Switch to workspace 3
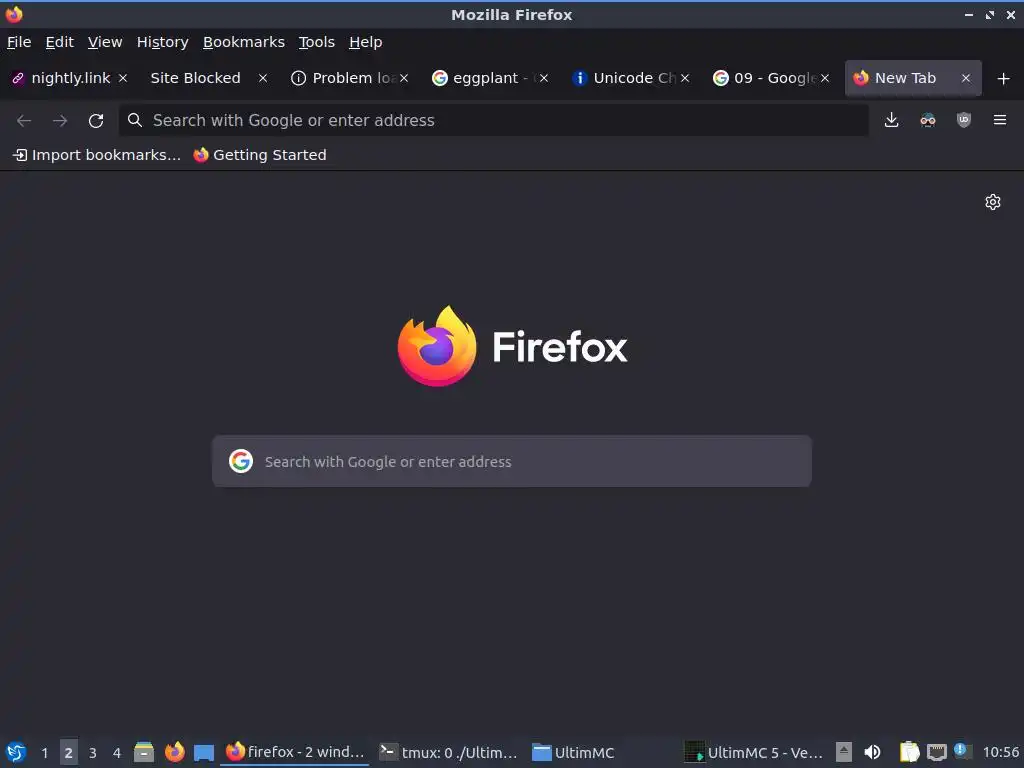Screen dimensions: 1024x768 93,752
